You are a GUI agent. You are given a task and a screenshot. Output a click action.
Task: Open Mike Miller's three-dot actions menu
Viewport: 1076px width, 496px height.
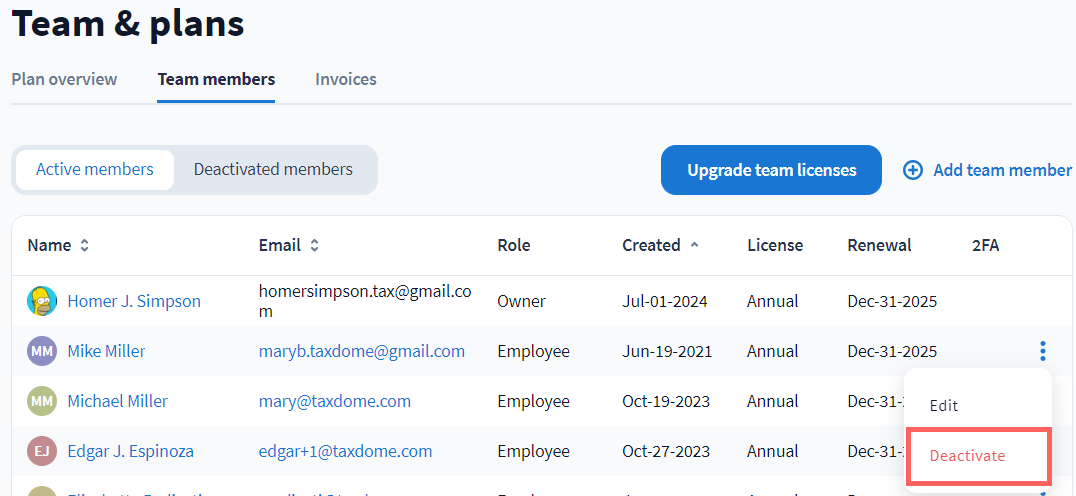pos(1042,351)
